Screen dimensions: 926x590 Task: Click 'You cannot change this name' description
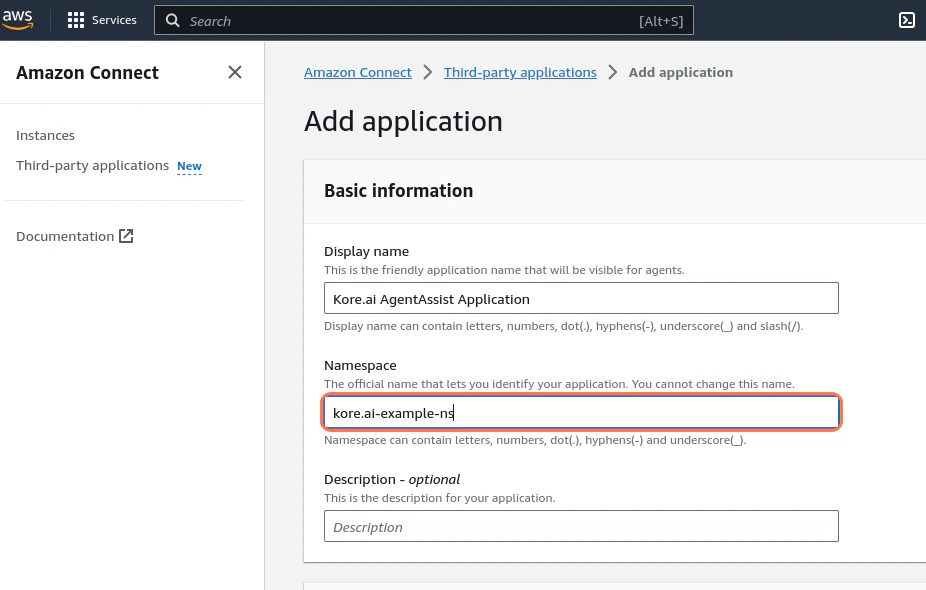coord(713,384)
